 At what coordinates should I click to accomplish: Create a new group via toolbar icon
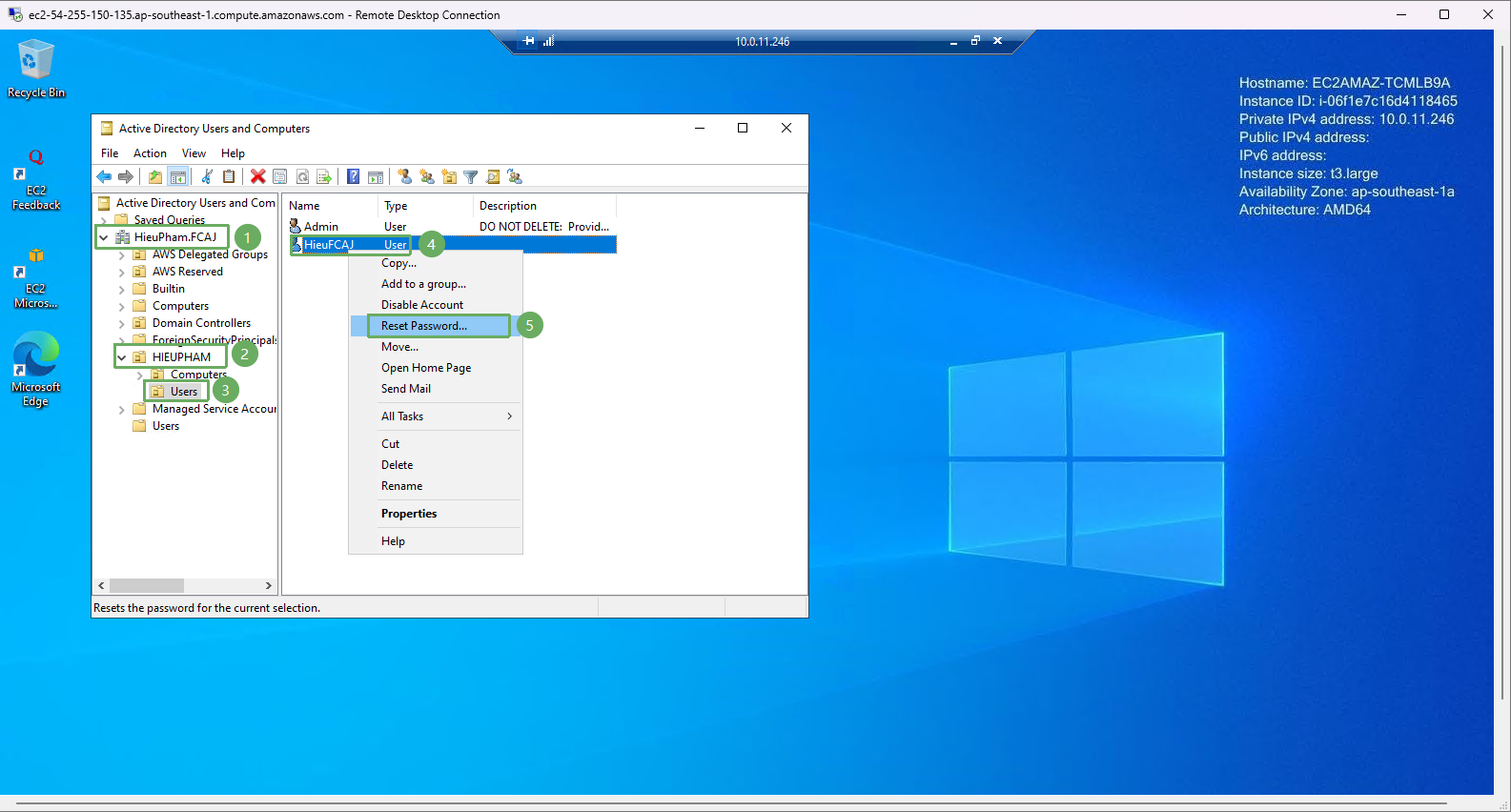coord(426,176)
